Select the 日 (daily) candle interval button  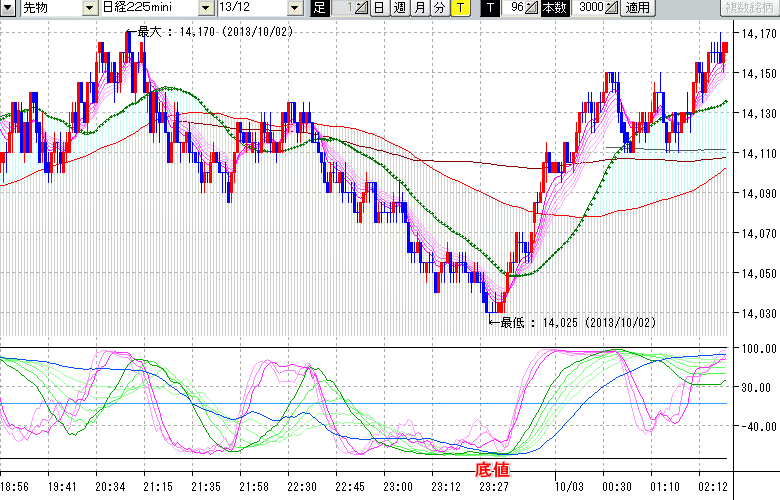pyautogui.click(x=379, y=8)
